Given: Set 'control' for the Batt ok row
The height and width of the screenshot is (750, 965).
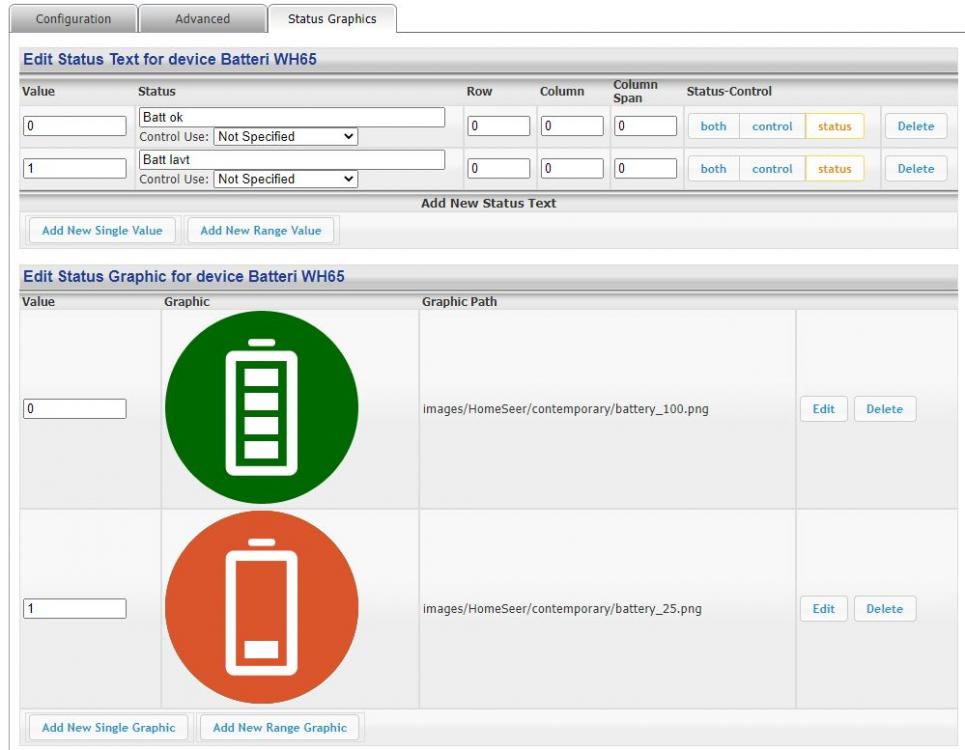Looking at the screenshot, I should point(772,127).
